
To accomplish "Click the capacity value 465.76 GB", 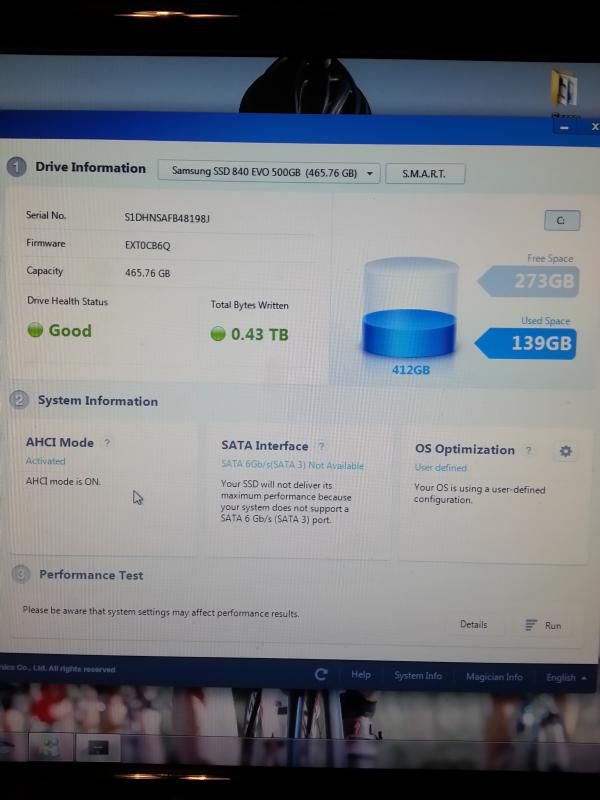I will coord(147,273).
